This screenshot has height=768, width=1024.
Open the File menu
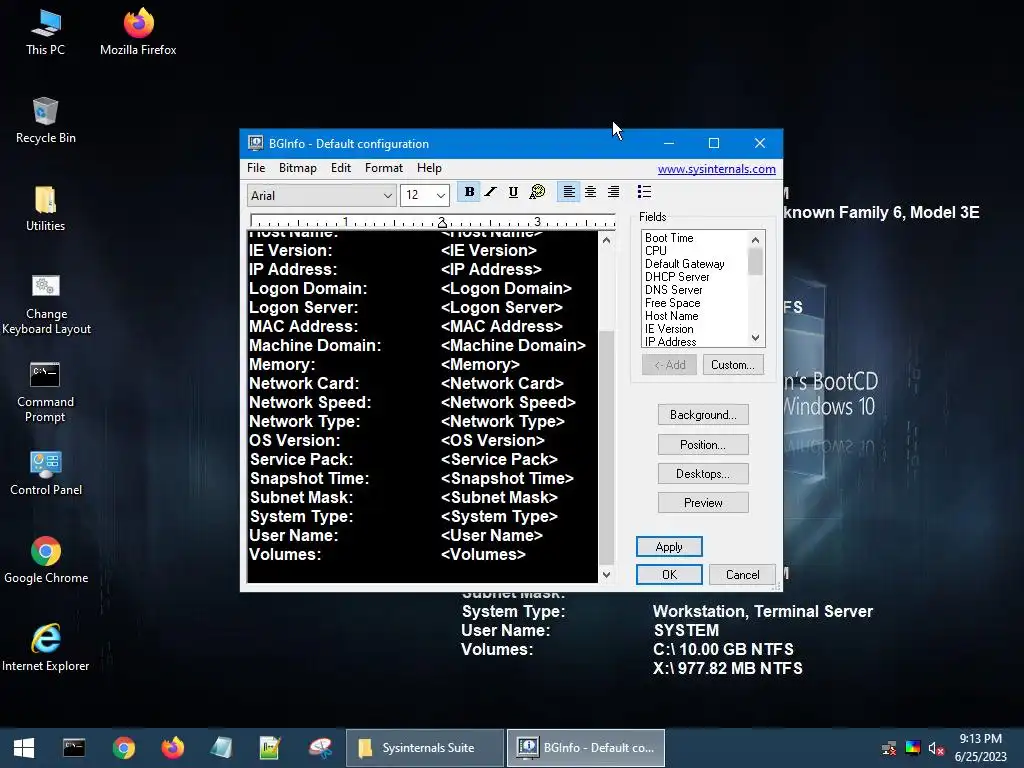click(256, 168)
